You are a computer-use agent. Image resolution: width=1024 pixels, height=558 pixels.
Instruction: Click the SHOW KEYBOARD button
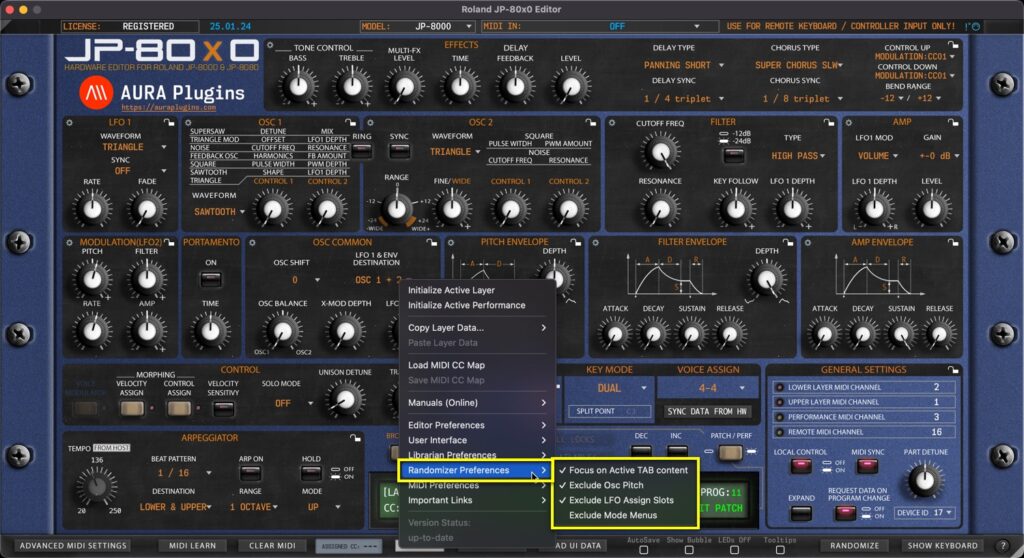[x=942, y=546]
